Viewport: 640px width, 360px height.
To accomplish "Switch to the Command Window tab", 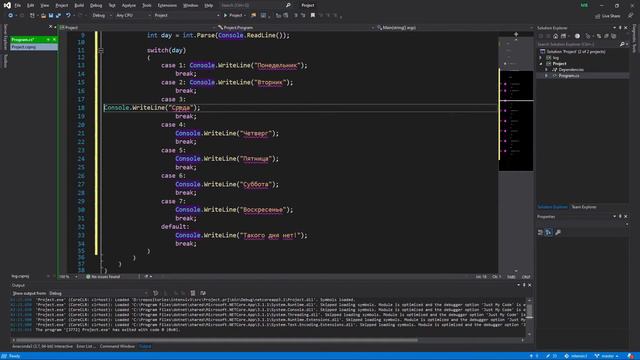I will [x=117, y=347].
